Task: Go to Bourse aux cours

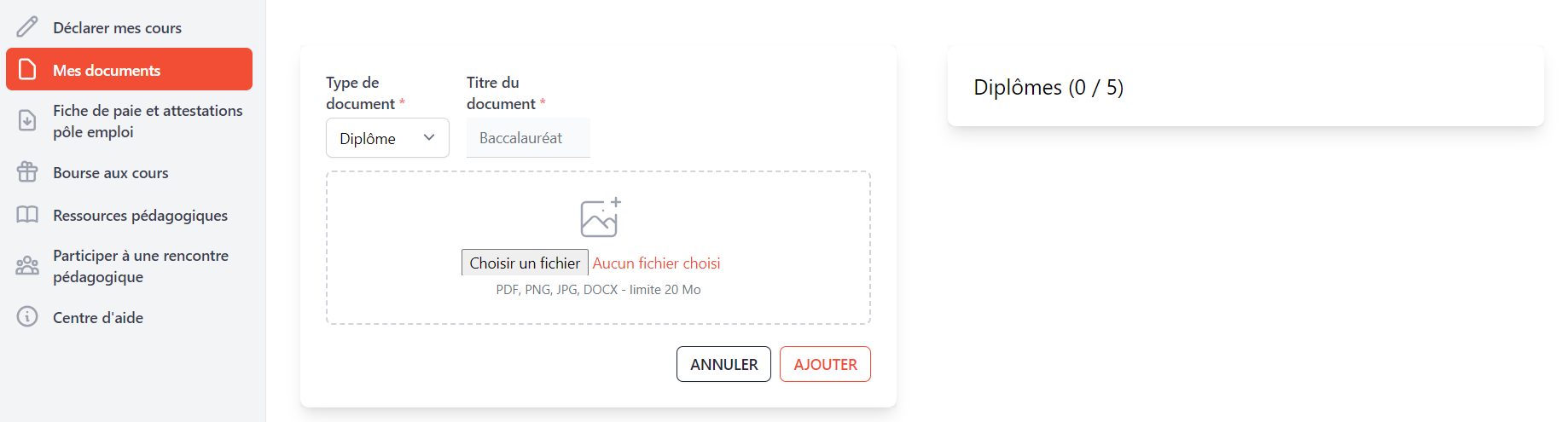Action: click(111, 173)
